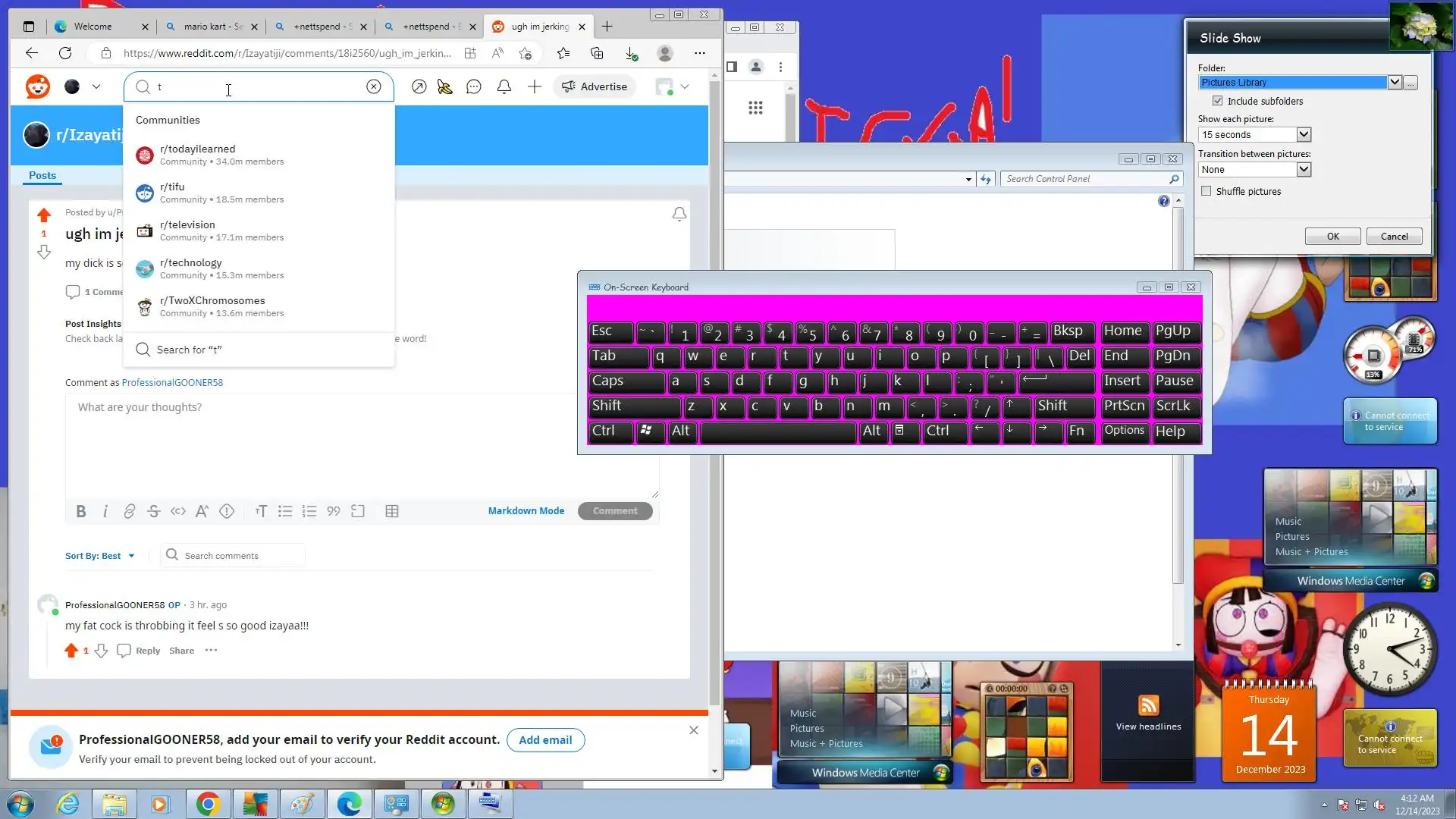
Task: Open Google Chrome from the taskbar
Action: click(208, 804)
